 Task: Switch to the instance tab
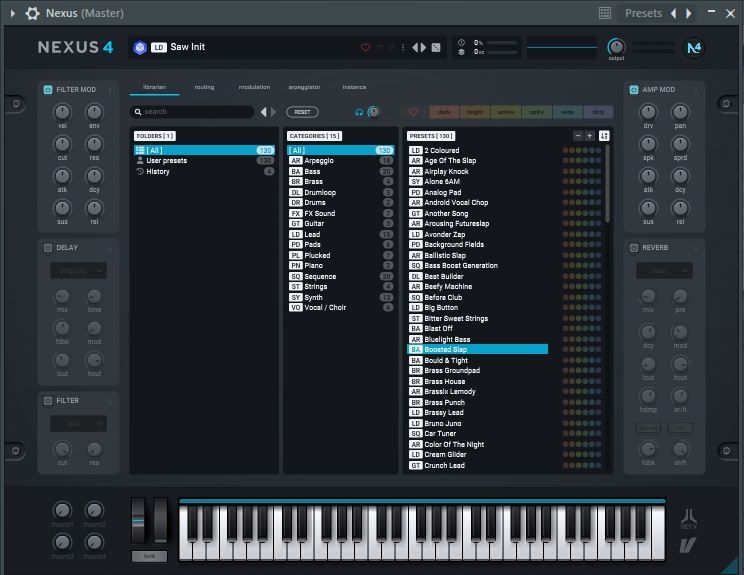tap(354, 87)
